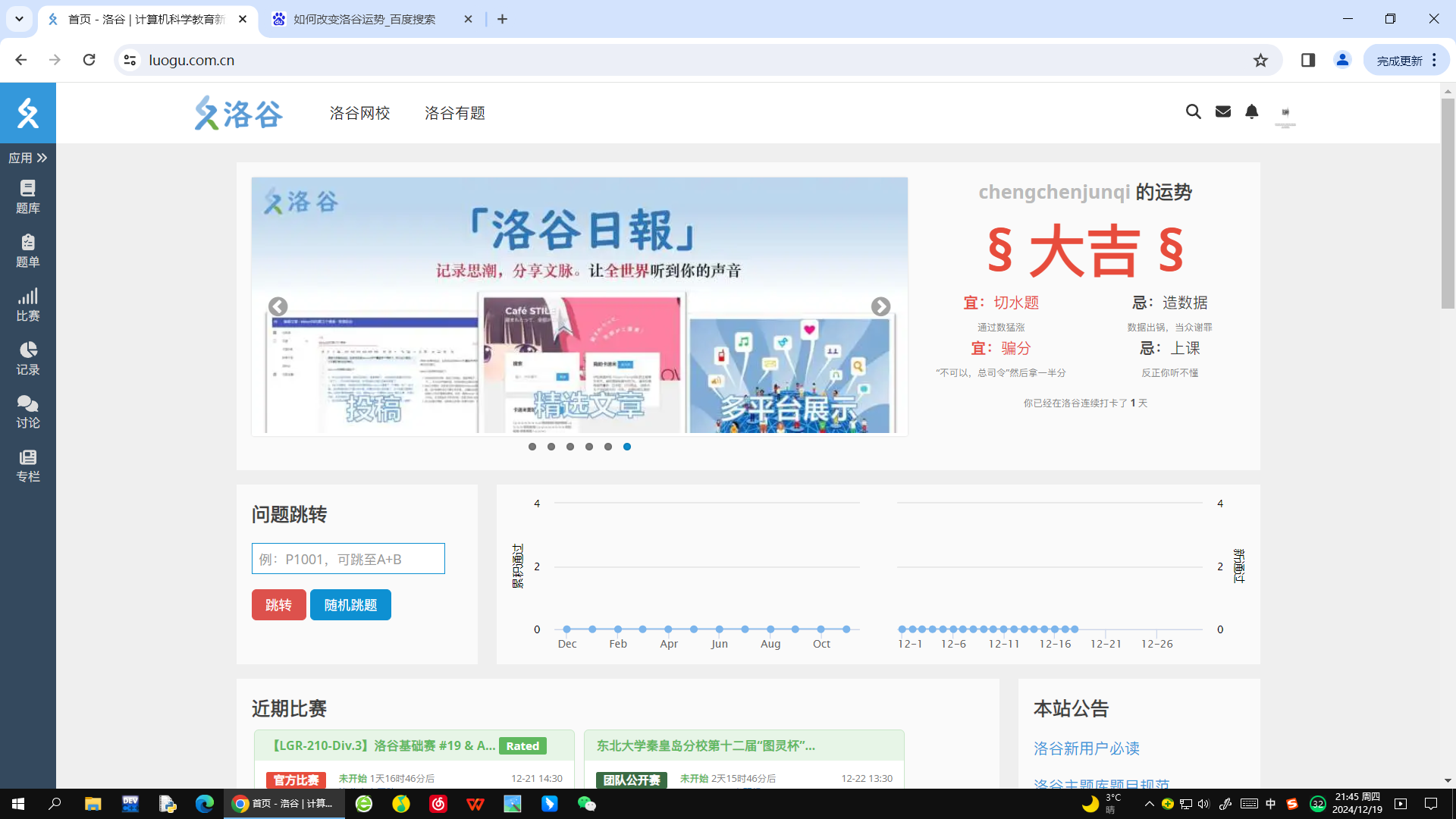Open the user avatar menu in the header
Image resolution: width=1456 pixels, height=819 pixels.
(1285, 113)
